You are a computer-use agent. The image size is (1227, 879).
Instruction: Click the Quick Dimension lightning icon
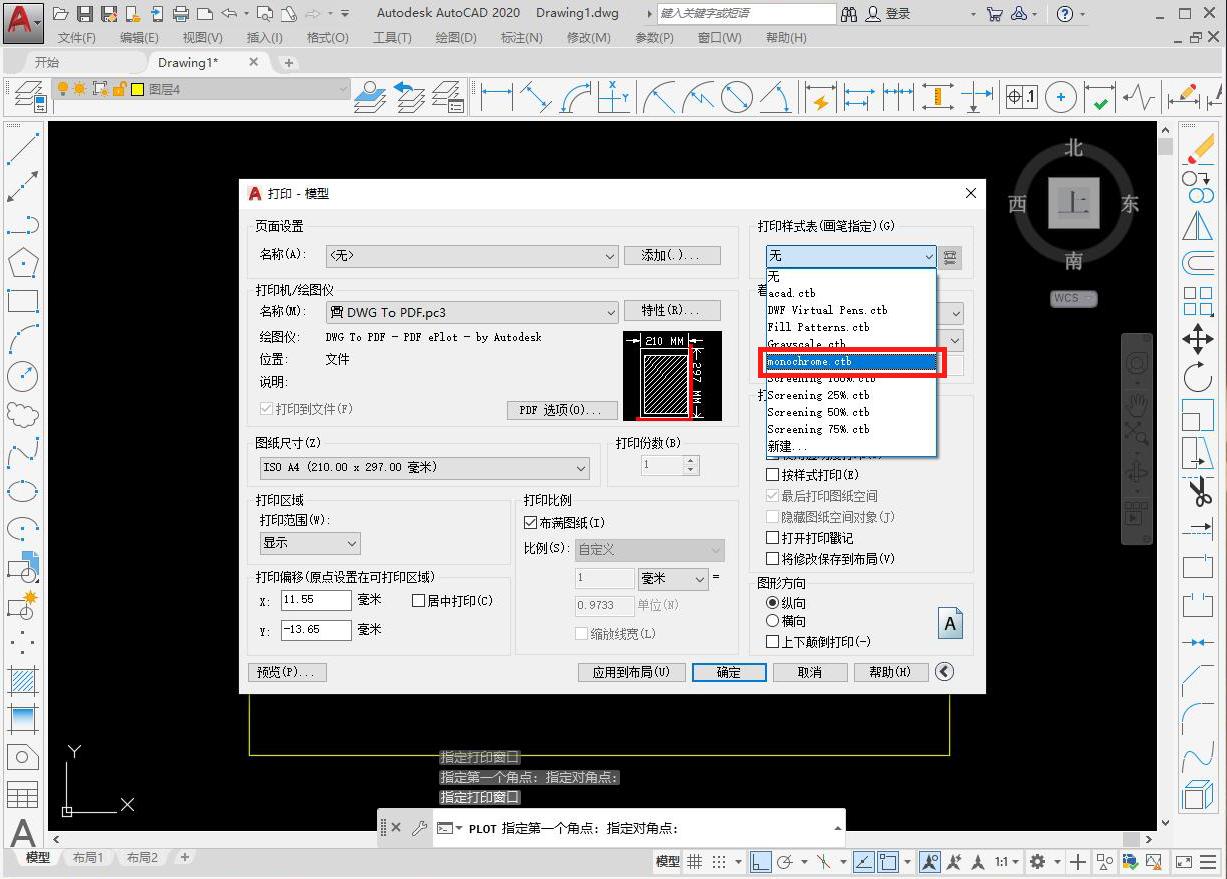pyautogui.click(x=820, y=96)
